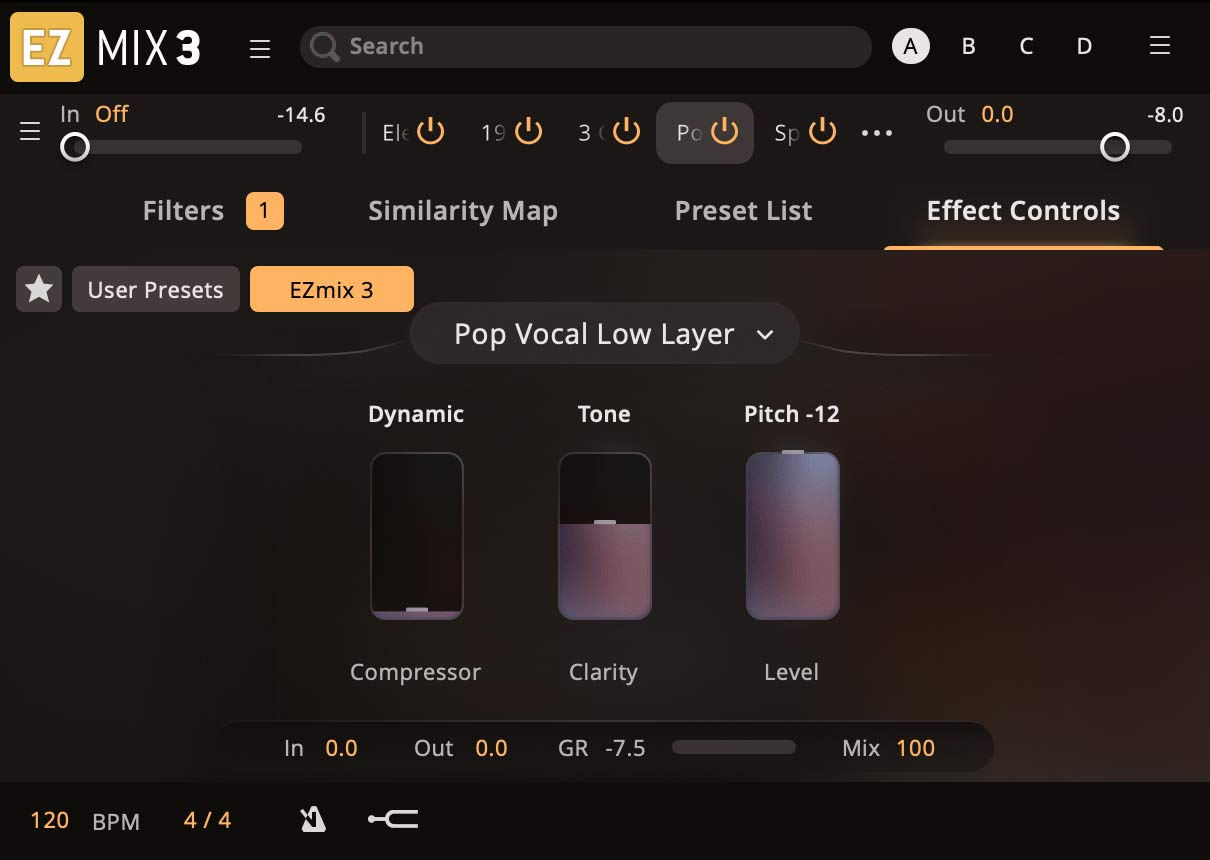Viewport: 1210px width, 860px height.
Task: Click the metronome icon in the bottom bar
Action: click(312, 818)
